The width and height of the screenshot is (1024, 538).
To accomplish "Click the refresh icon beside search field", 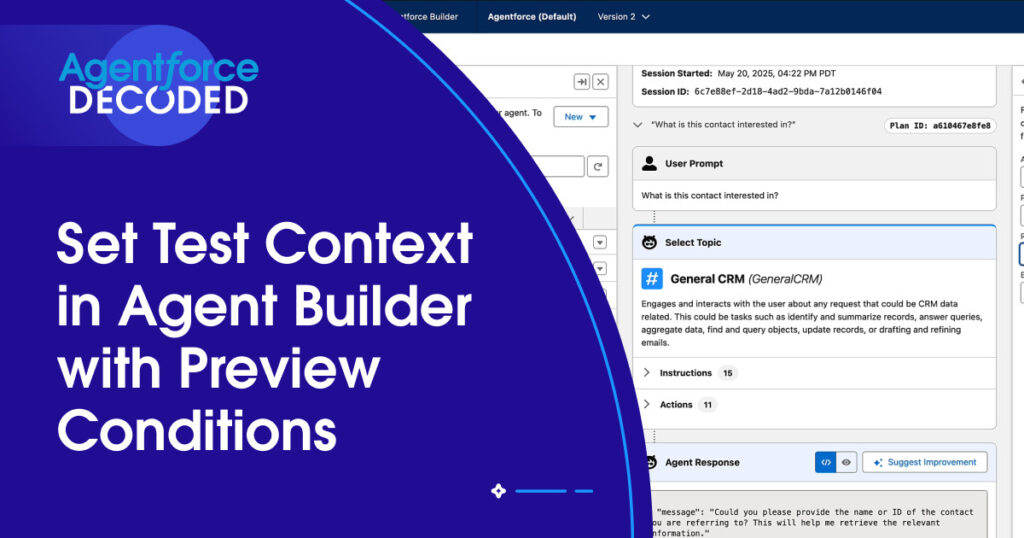I will pyautogui.click(x=598, y=167).
